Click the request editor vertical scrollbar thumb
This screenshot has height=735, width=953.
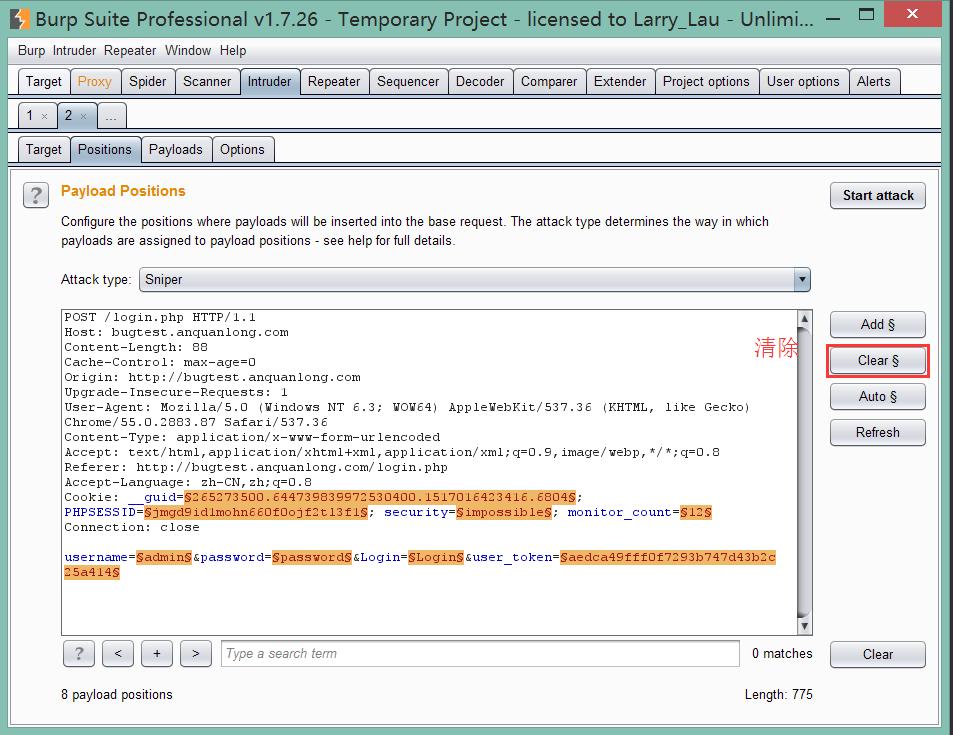pos(804,471)
